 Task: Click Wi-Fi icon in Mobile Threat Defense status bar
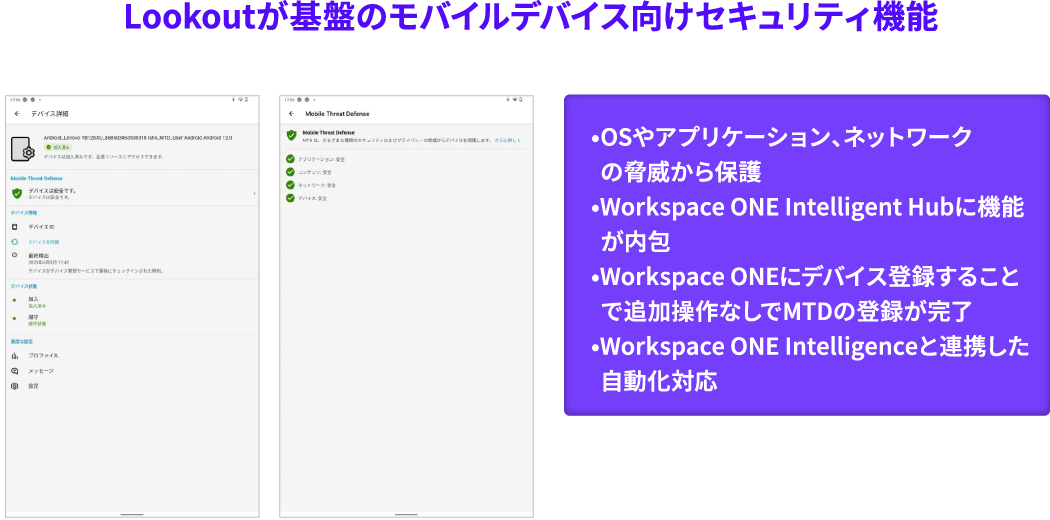pyautogui.click(x=516, y=100)
